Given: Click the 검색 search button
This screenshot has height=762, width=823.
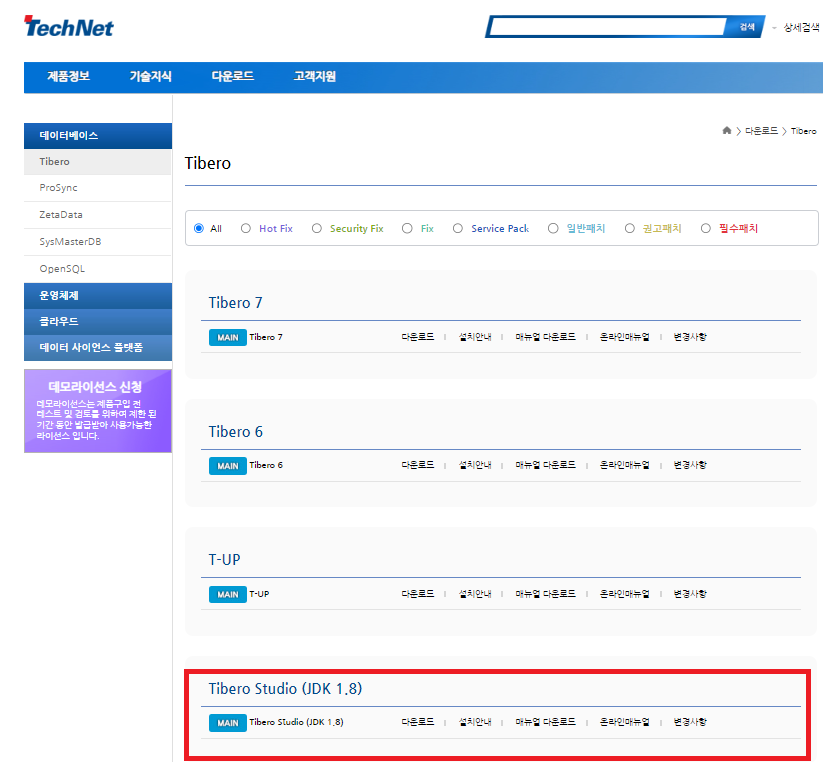Looking at the screenshot, I should [x=746, y=27].
